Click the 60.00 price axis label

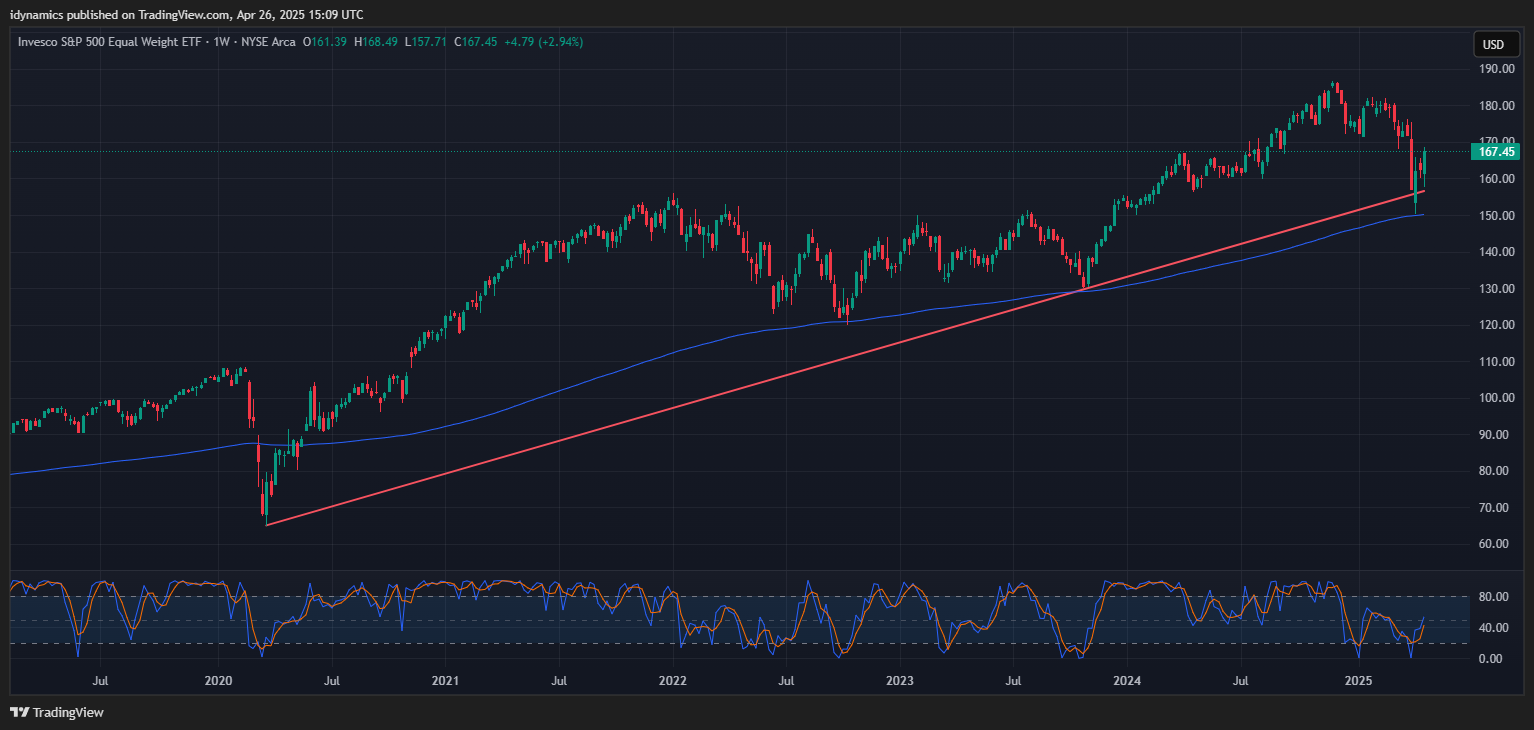click(1496, 544)
